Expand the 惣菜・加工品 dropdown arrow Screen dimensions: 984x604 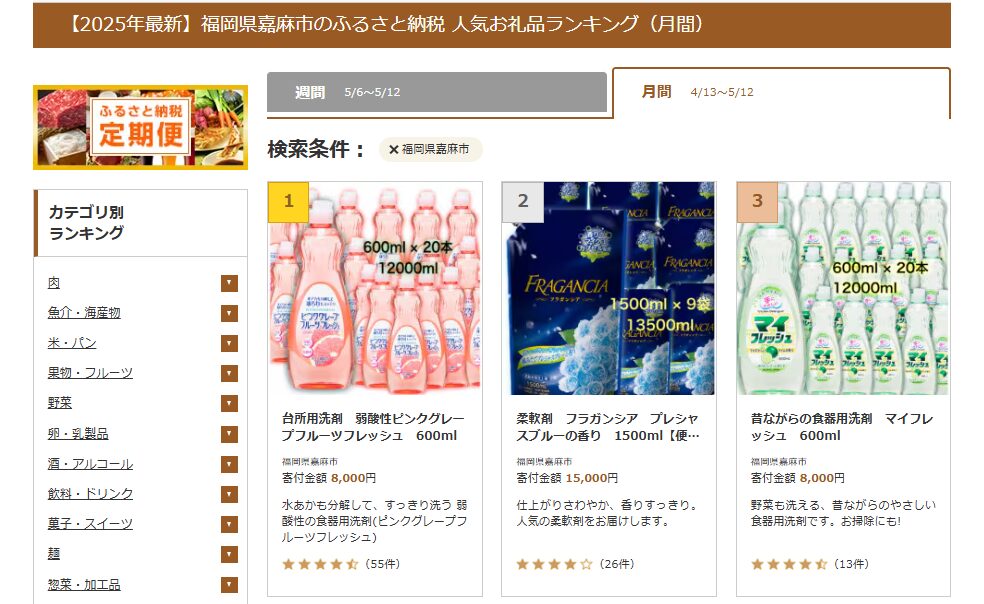pyautogui.click(x=229, y=585)
